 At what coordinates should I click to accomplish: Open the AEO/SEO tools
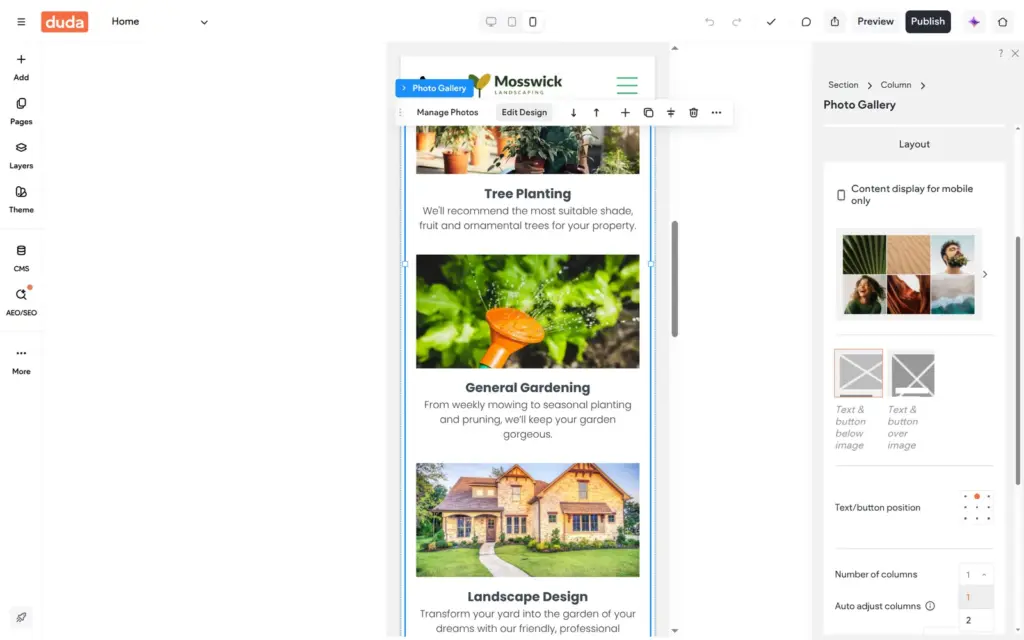click(21, 302)
